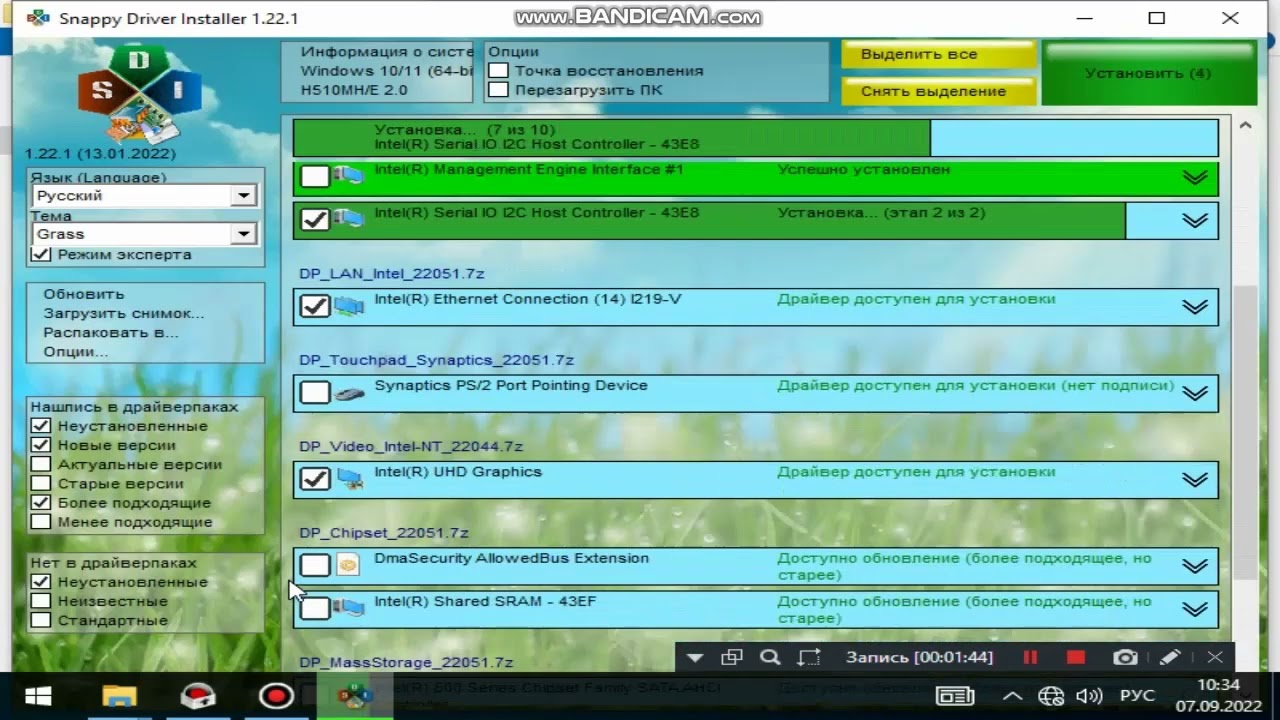Enable 'Старые версии' filter checkbox

(41, 483)
